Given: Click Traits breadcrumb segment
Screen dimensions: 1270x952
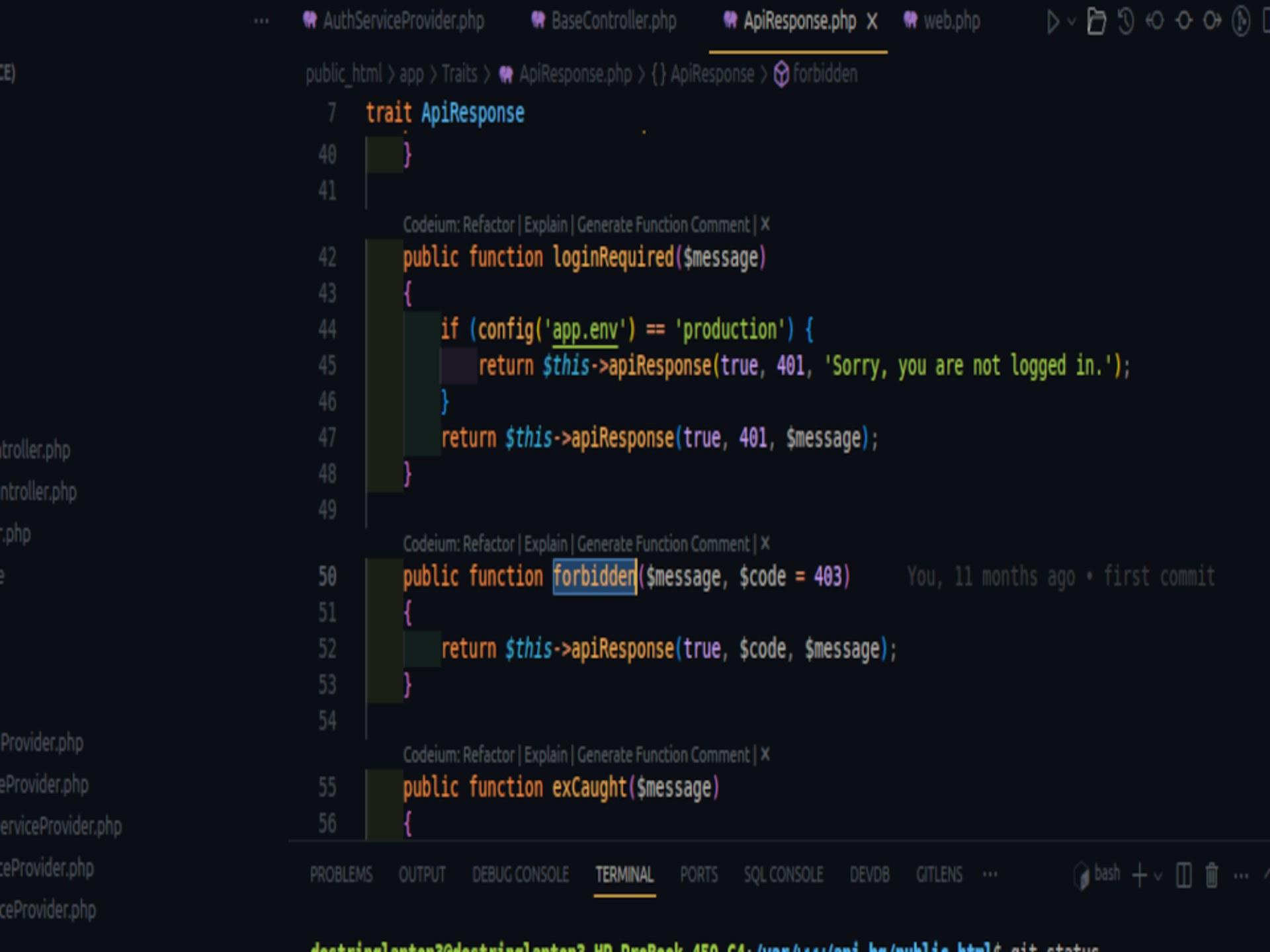Looking at the screenshot, I should click(x=459, y=74).
